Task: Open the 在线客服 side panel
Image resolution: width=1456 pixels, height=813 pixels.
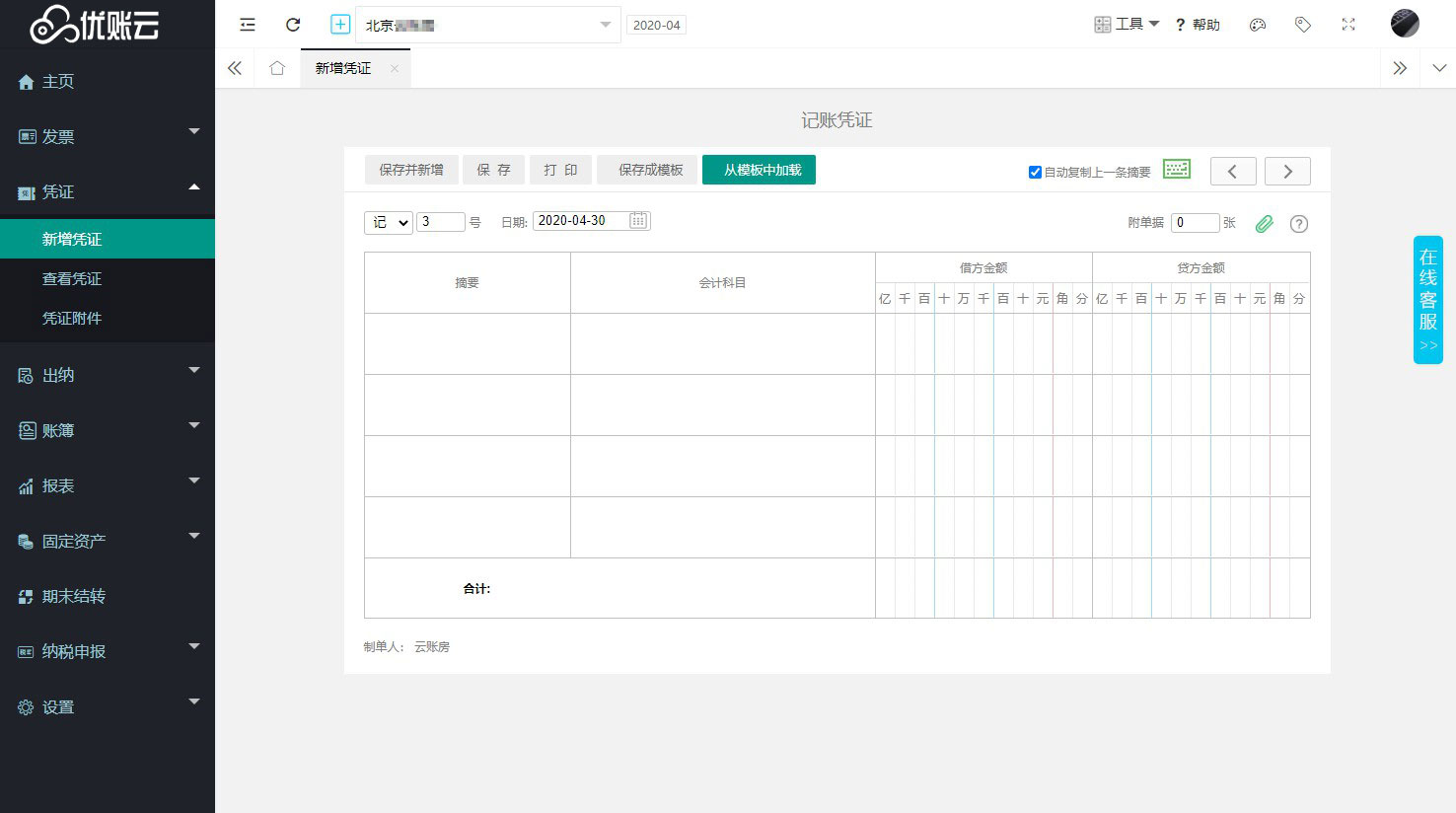Action: pyautogui.click(x=1428, y=300)
